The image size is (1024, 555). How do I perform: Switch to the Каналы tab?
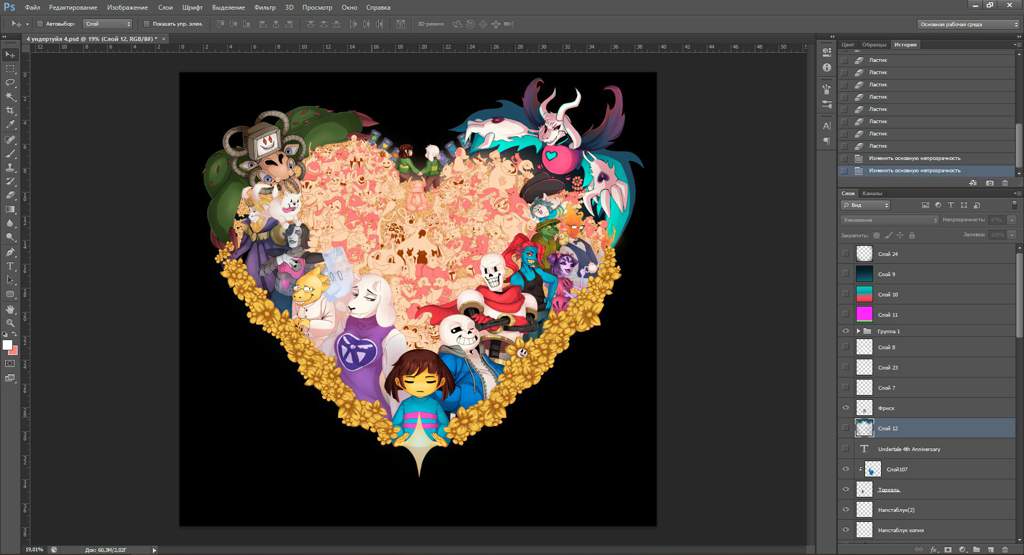click(872, 193)
